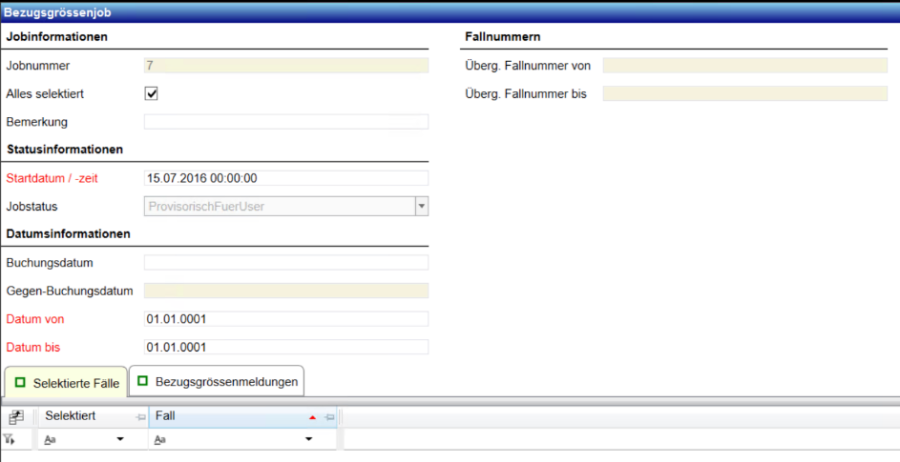The width and height of the screenshot is (900, 462).
Task: Open the column chooser icon in grid header
Action: [16, 417]
